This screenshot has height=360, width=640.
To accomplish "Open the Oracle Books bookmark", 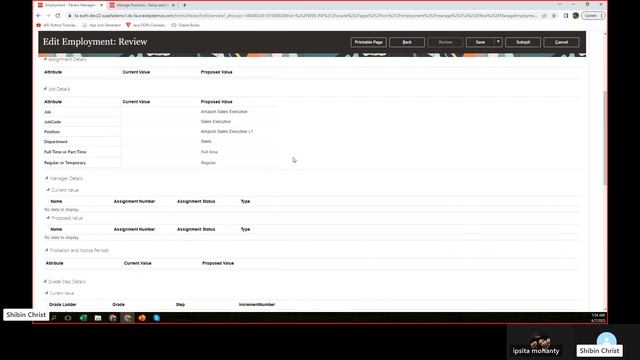I will 186,25.
